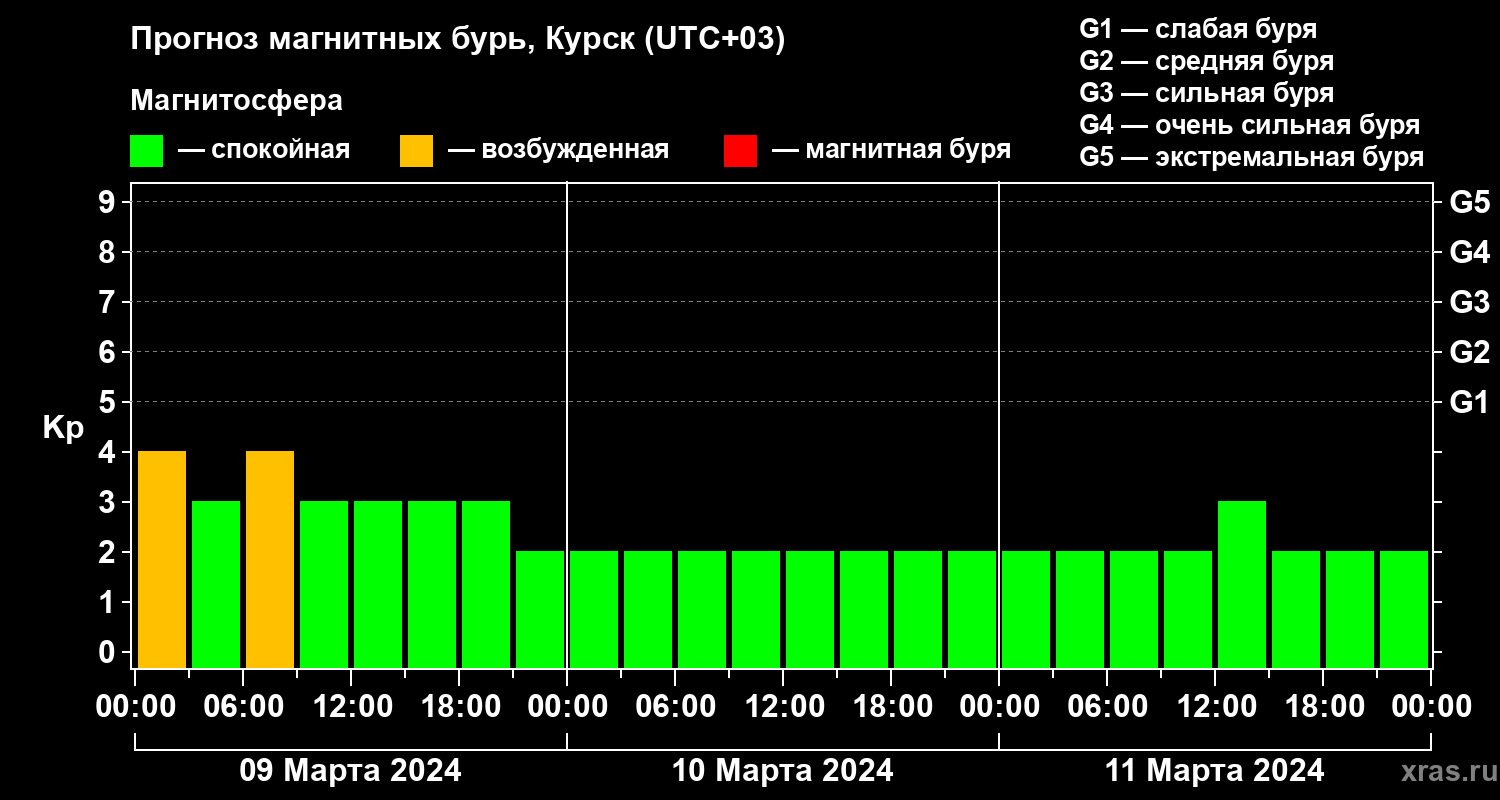Click 'G4 — очень сильная буря' legend entry
Viewport: 1500px width, 800px height.
point(1249,125)
